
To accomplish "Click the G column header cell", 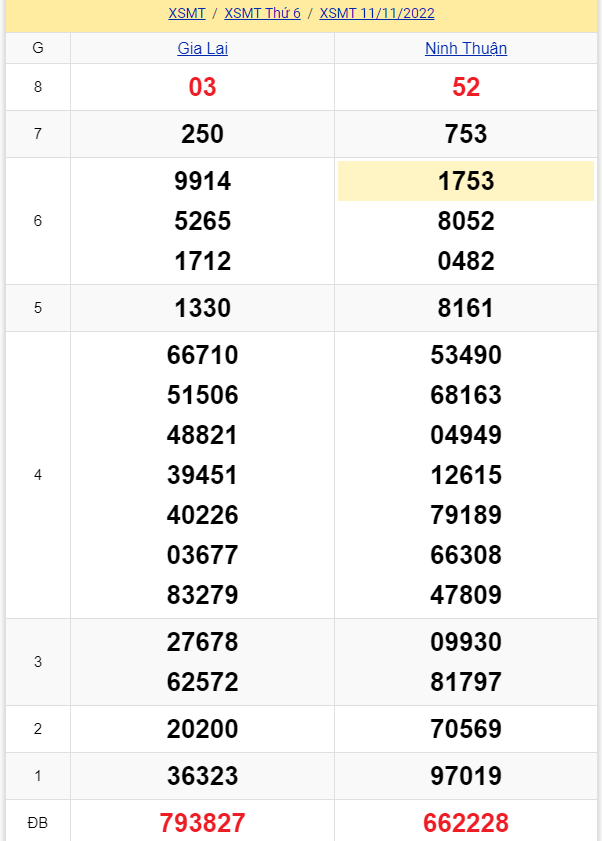I will click(38, 48).
